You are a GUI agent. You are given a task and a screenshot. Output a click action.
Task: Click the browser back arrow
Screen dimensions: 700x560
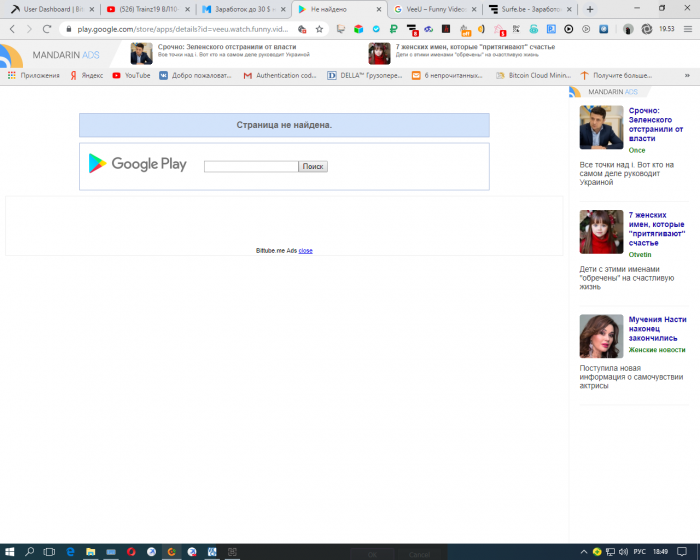tap(12, 29)
